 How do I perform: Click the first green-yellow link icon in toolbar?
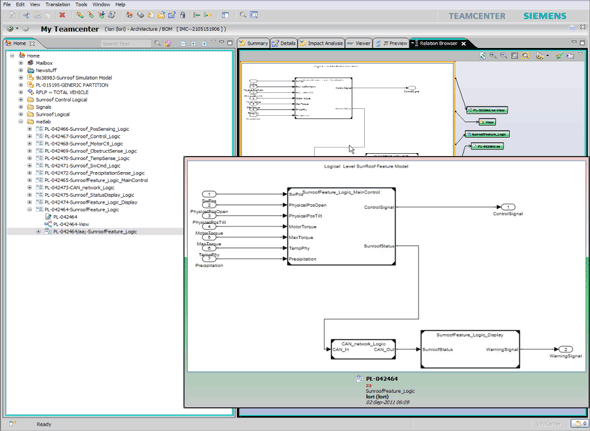tap(79, 15)
